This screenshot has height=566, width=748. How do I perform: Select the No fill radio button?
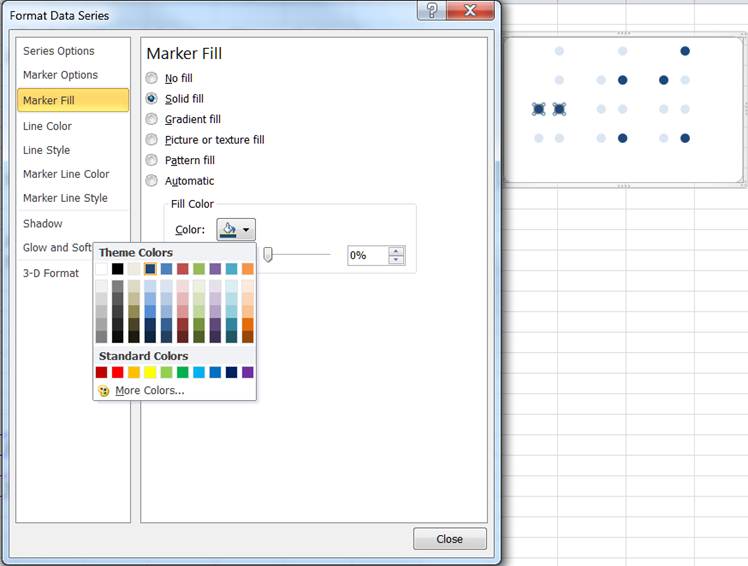(x=152, y=78)
